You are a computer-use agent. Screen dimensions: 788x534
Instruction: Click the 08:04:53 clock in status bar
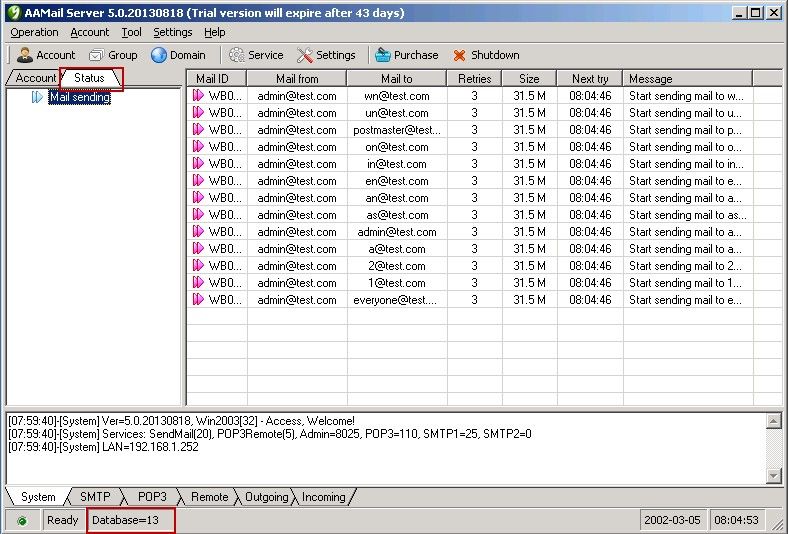[x=736, y=520]
